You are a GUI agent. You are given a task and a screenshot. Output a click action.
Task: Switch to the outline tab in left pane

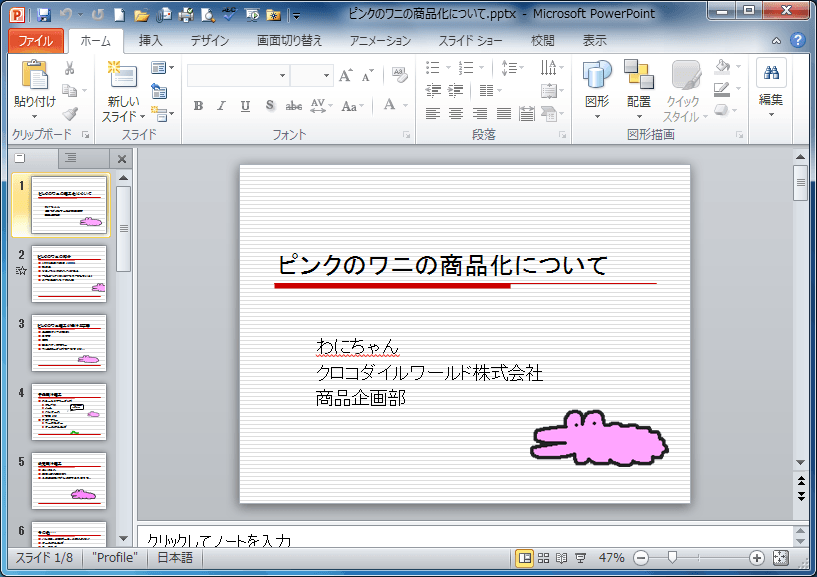tap(71, 158)
